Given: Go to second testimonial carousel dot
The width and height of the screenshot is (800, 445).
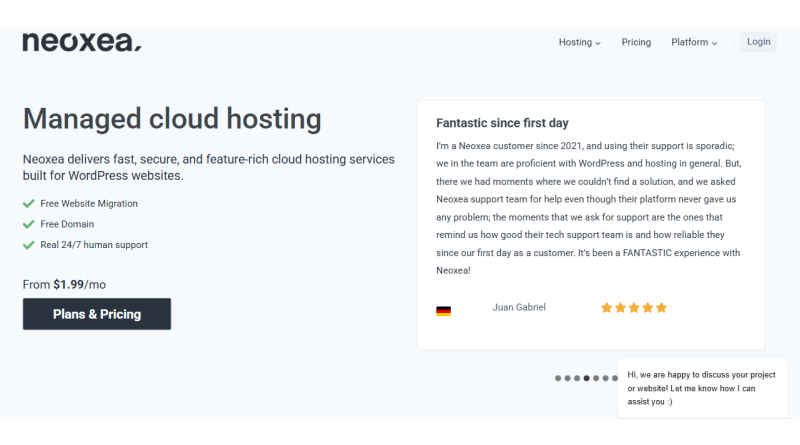Looking at the screenshot, I should (x=567, y=378).
